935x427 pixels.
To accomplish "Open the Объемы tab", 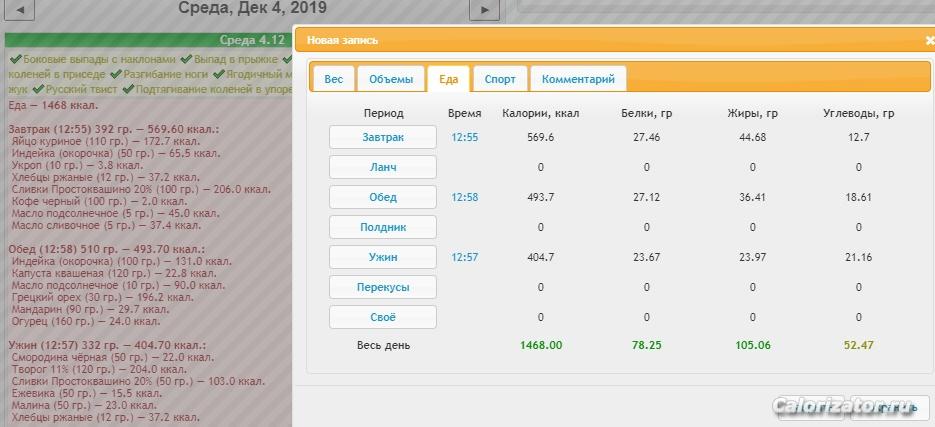I will click(390, 79).
